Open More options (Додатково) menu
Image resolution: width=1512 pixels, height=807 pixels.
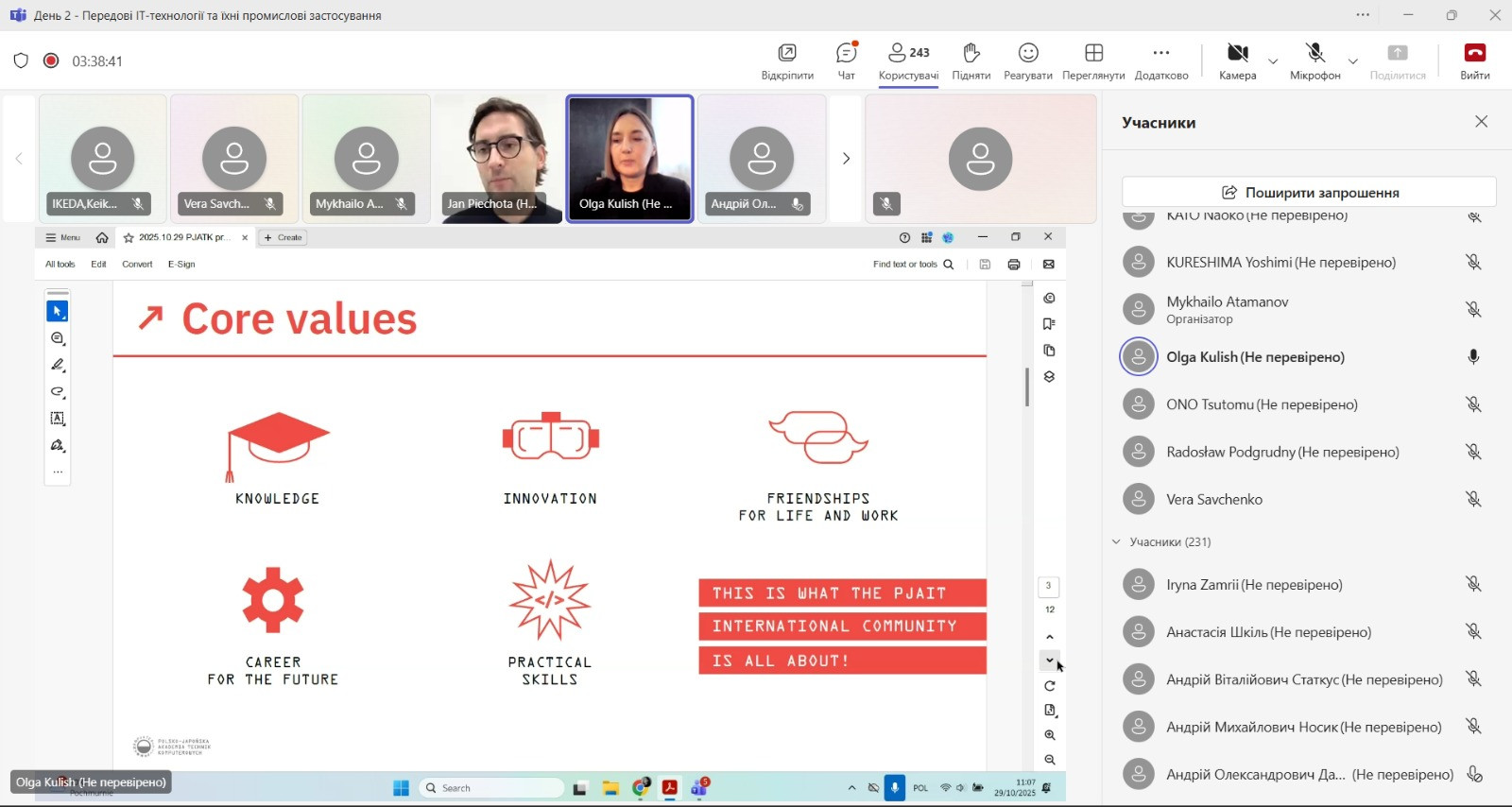pyautogui.click(x=1161, y=60)
